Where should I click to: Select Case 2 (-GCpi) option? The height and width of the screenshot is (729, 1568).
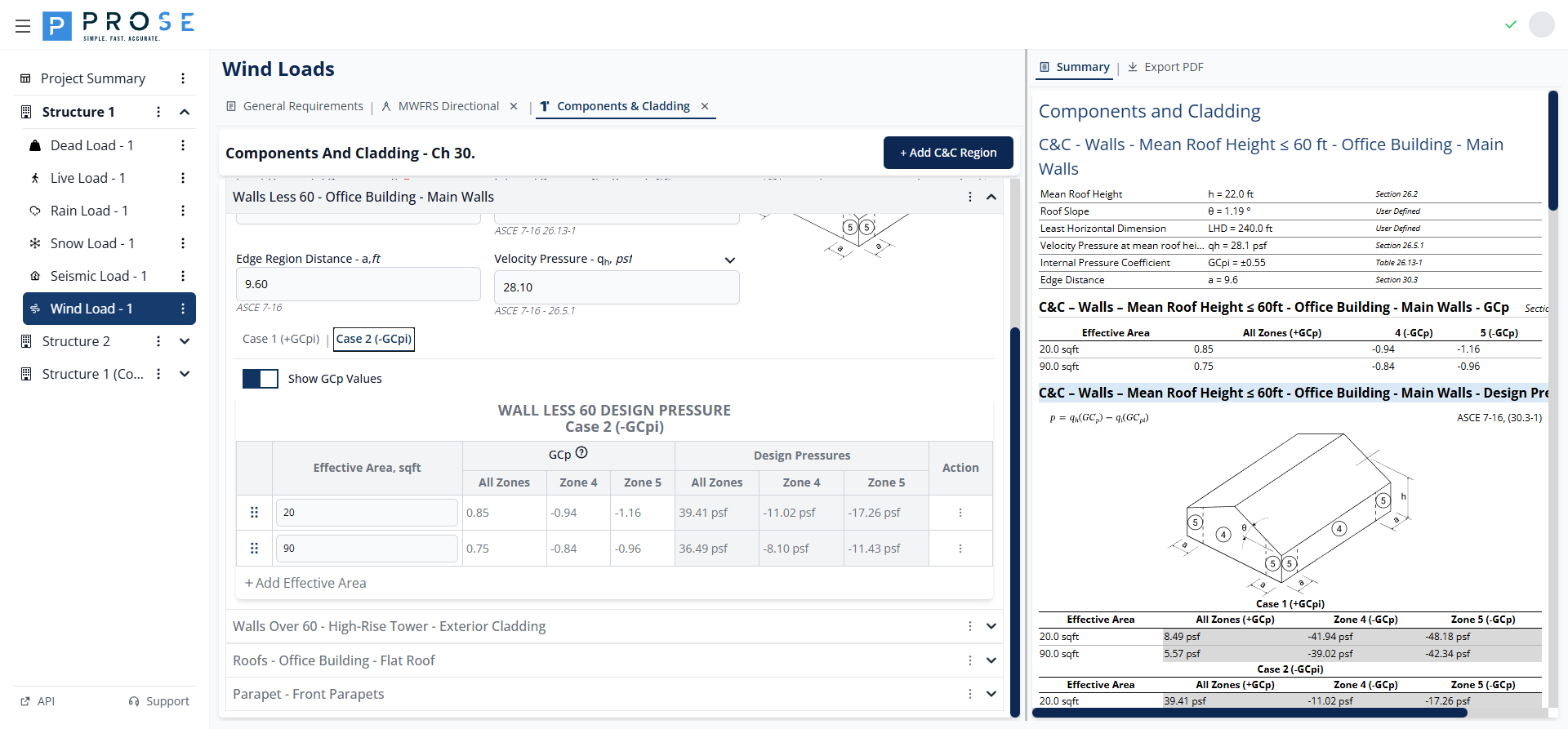coord(374,339)
